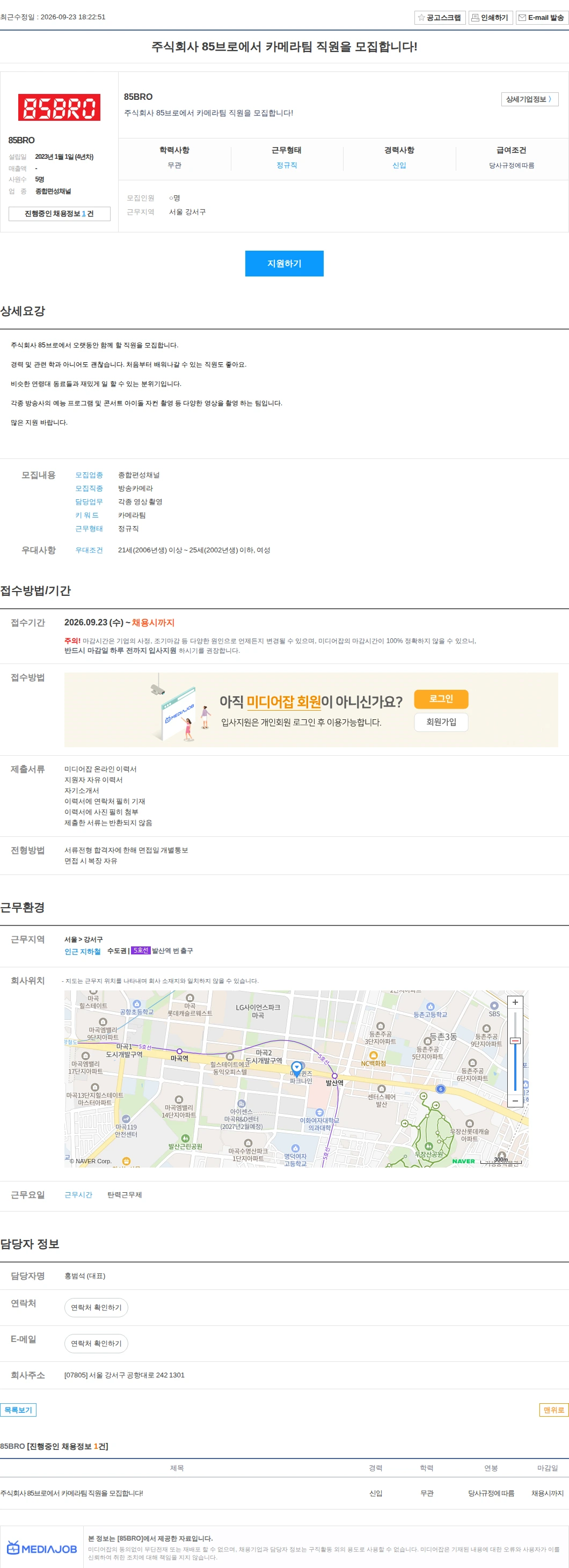Screen dimensions: 569x1568
Task: Click the purple 5호선 line badge
Action: (141, 950)
